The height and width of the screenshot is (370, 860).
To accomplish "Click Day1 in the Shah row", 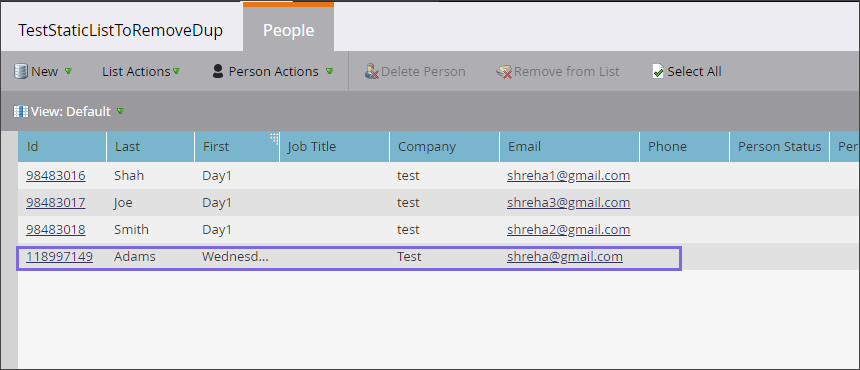I will point(217,176).
